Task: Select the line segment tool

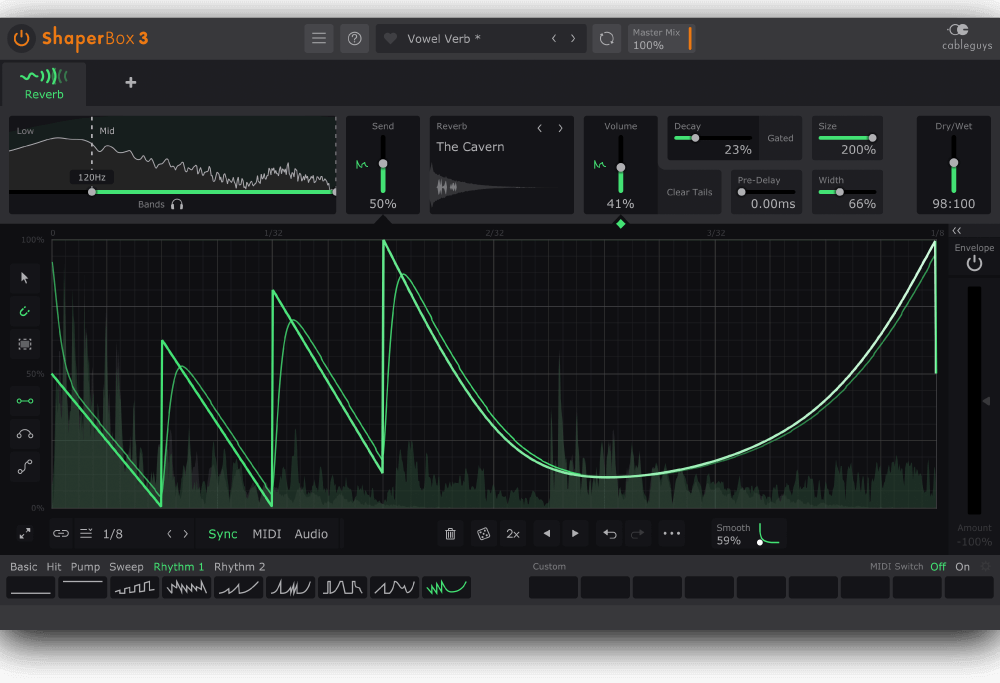Action: 25,400
